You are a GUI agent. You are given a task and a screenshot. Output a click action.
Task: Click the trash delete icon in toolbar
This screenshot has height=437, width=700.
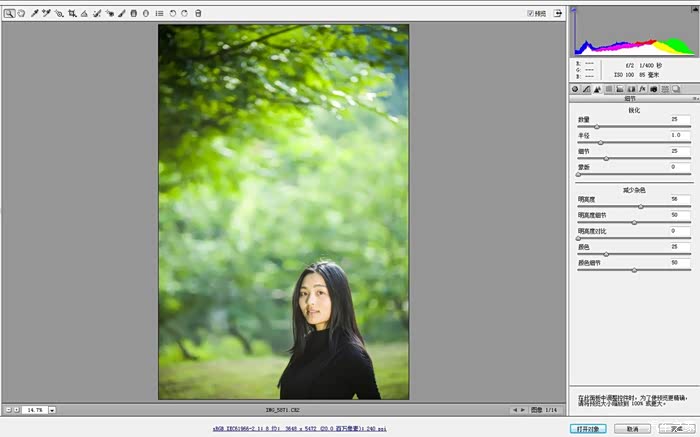coord(198,13)
